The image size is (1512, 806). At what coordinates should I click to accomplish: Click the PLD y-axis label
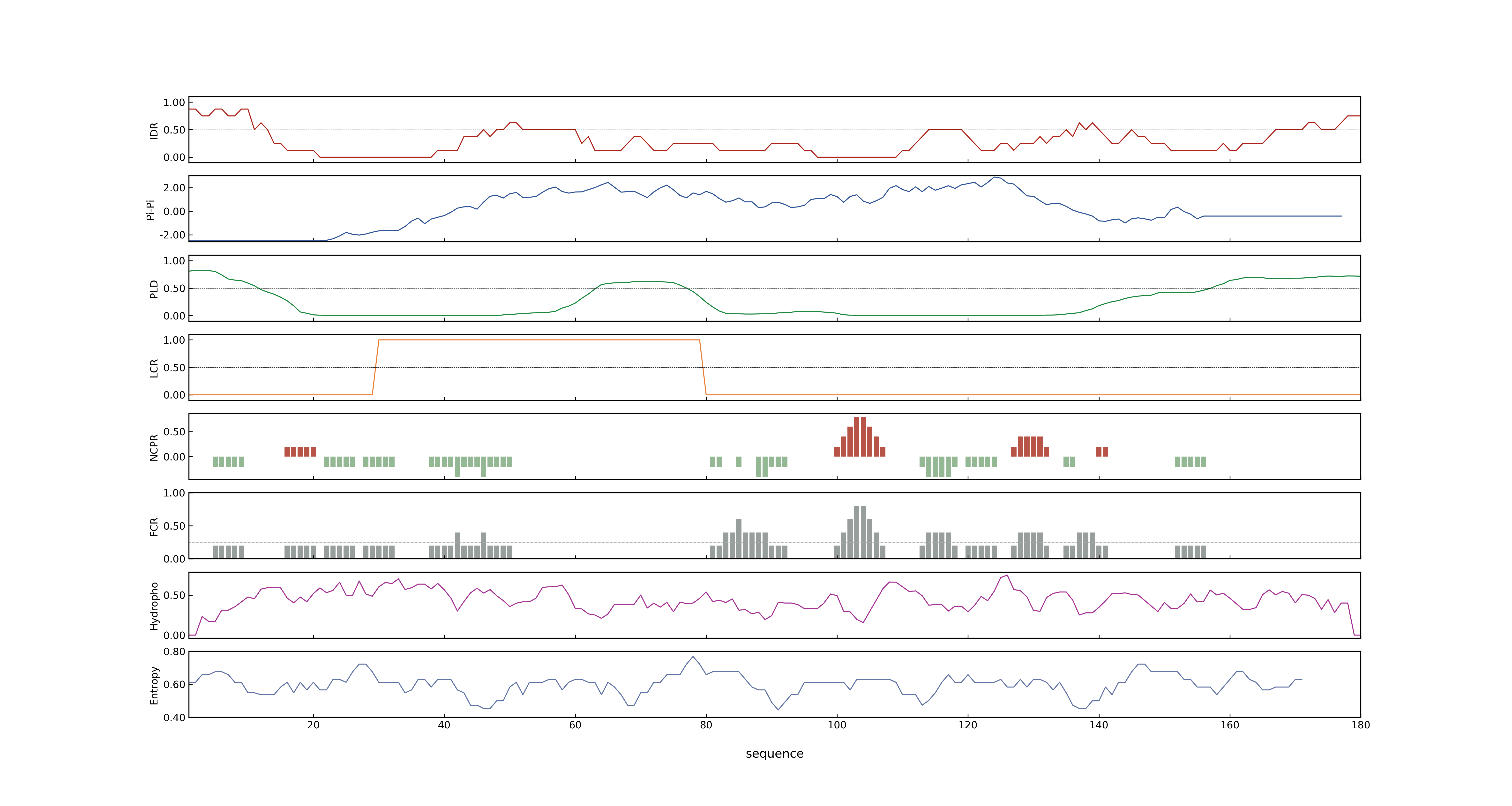tap(154, 288)
